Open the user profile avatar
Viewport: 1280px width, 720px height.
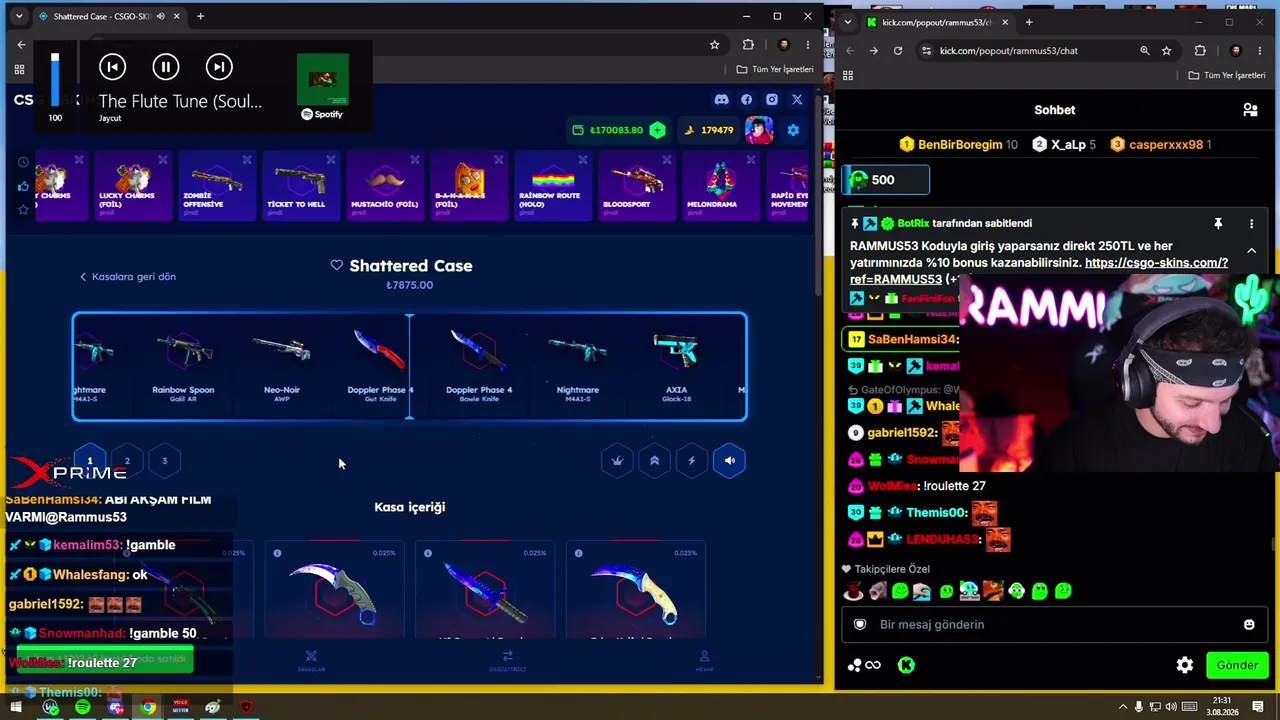(759, 130)
